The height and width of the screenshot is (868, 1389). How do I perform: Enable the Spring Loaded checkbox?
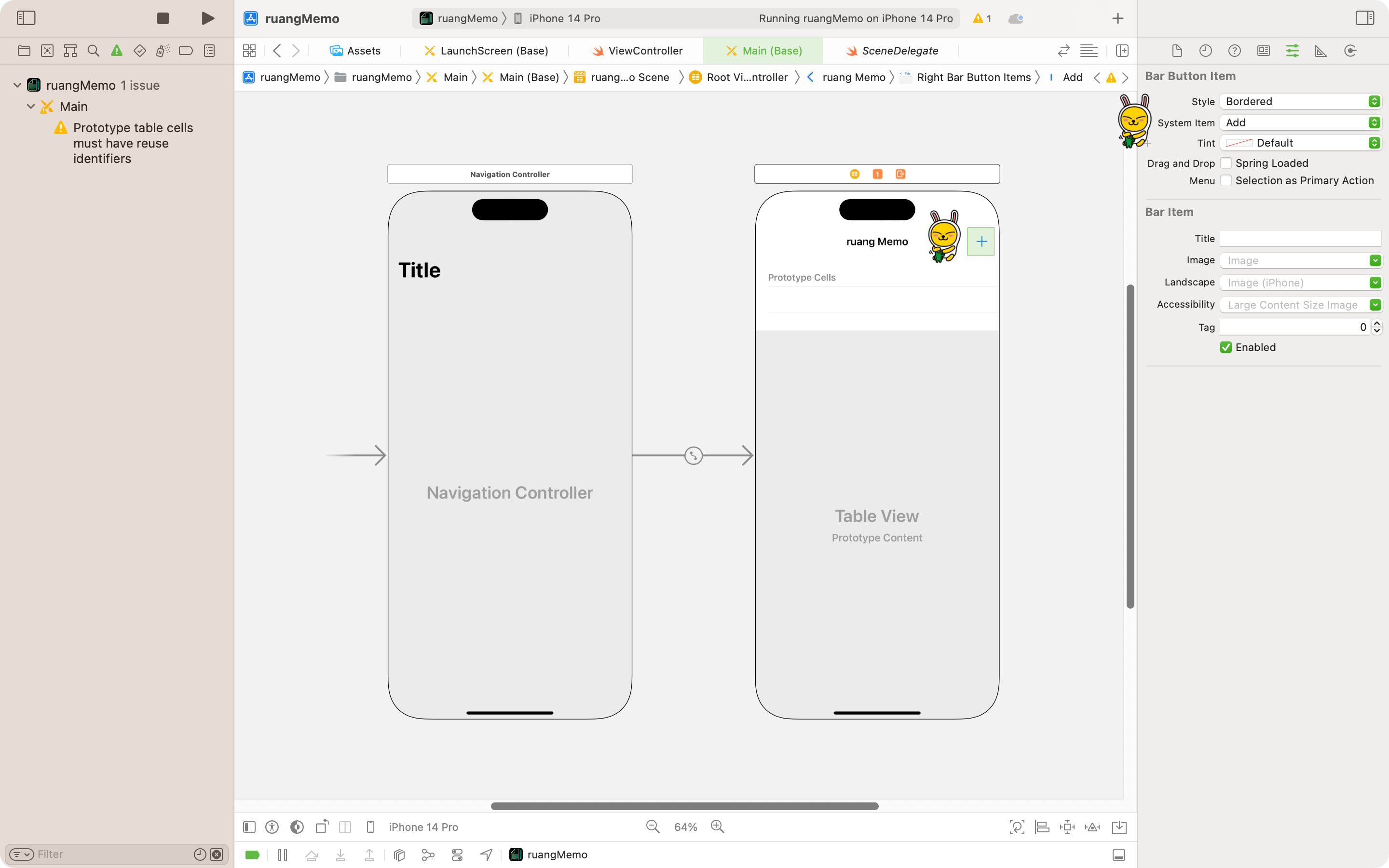coord(1226,163)
